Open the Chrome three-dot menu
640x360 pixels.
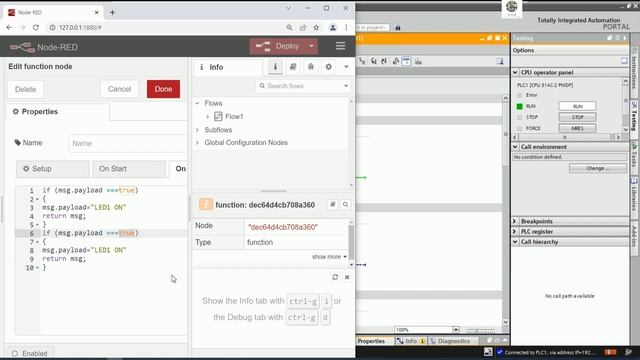pos(346,27)
